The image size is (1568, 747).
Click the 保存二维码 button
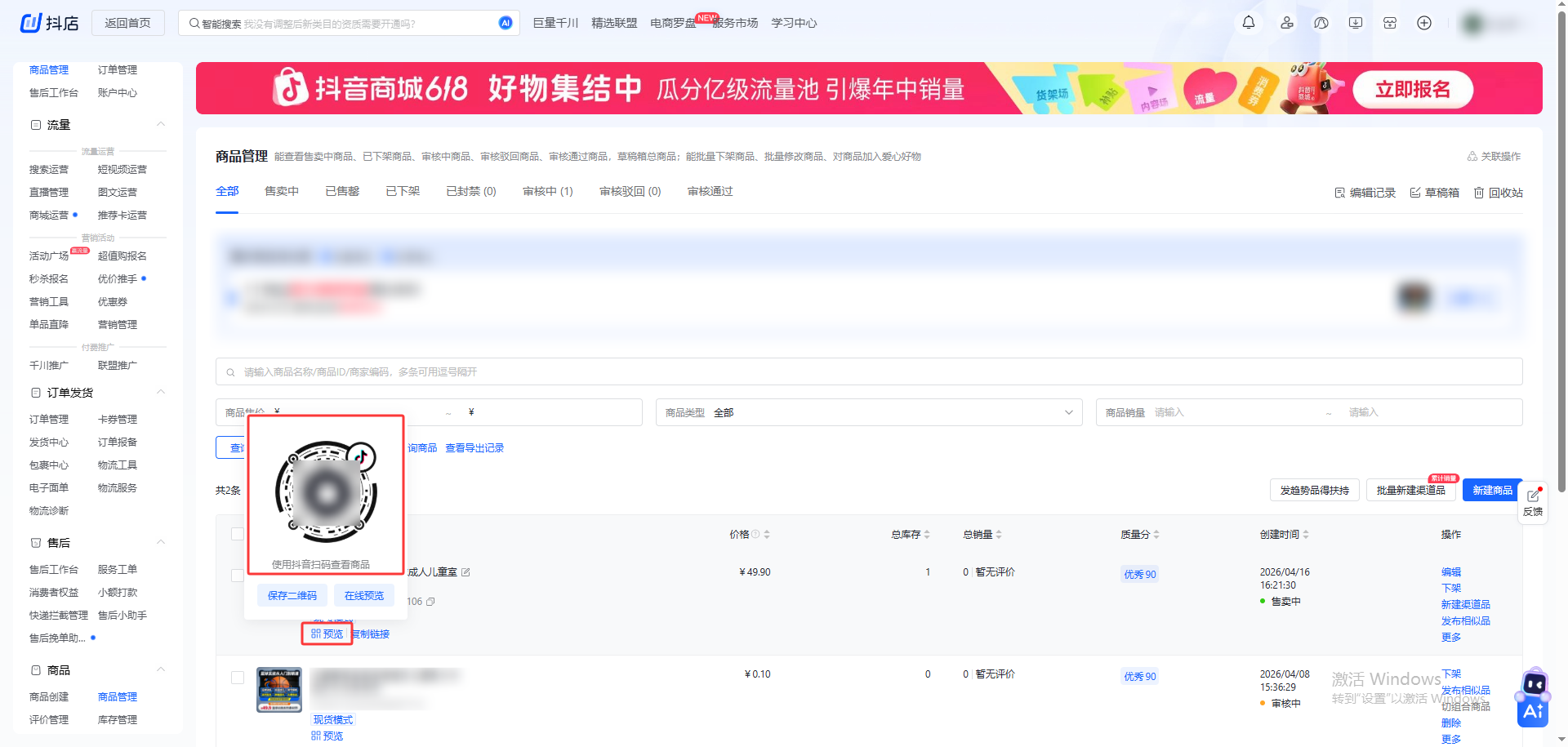coord(292,595)
